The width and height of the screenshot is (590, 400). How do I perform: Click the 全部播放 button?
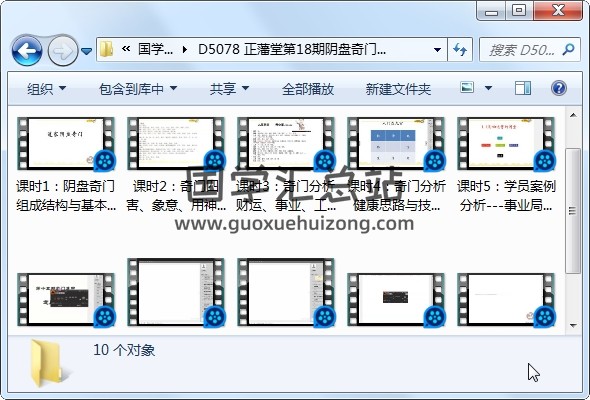point(308,89)
